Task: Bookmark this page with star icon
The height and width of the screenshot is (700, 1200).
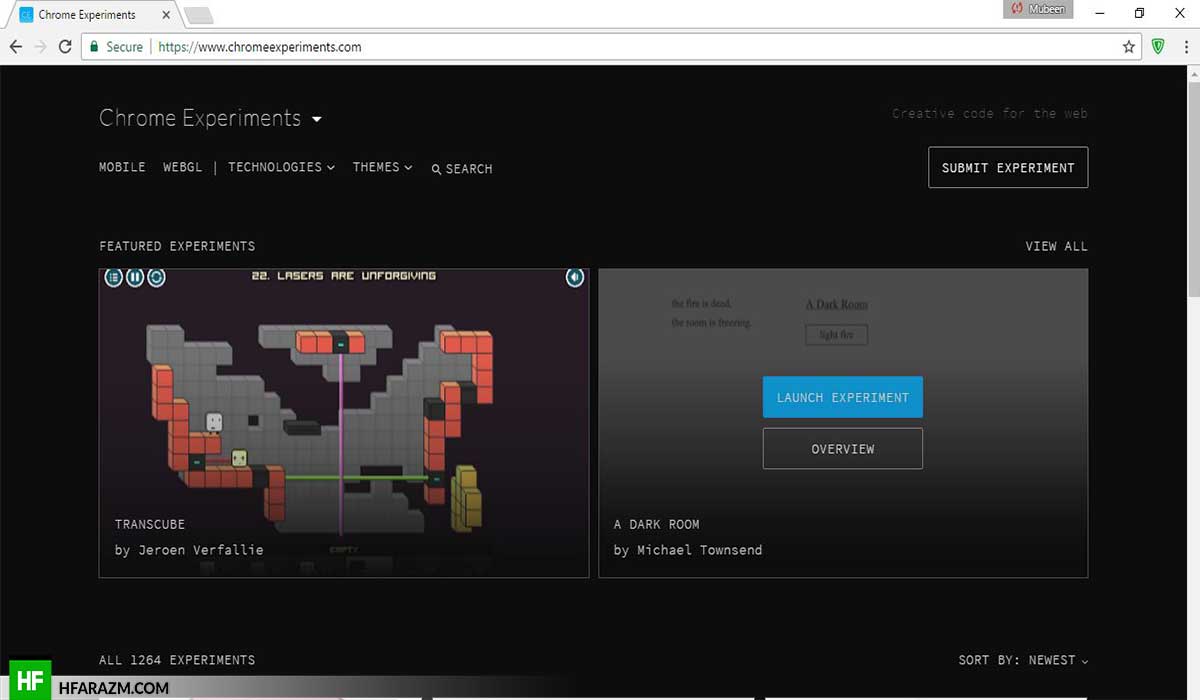Action: pos(1129,47)
